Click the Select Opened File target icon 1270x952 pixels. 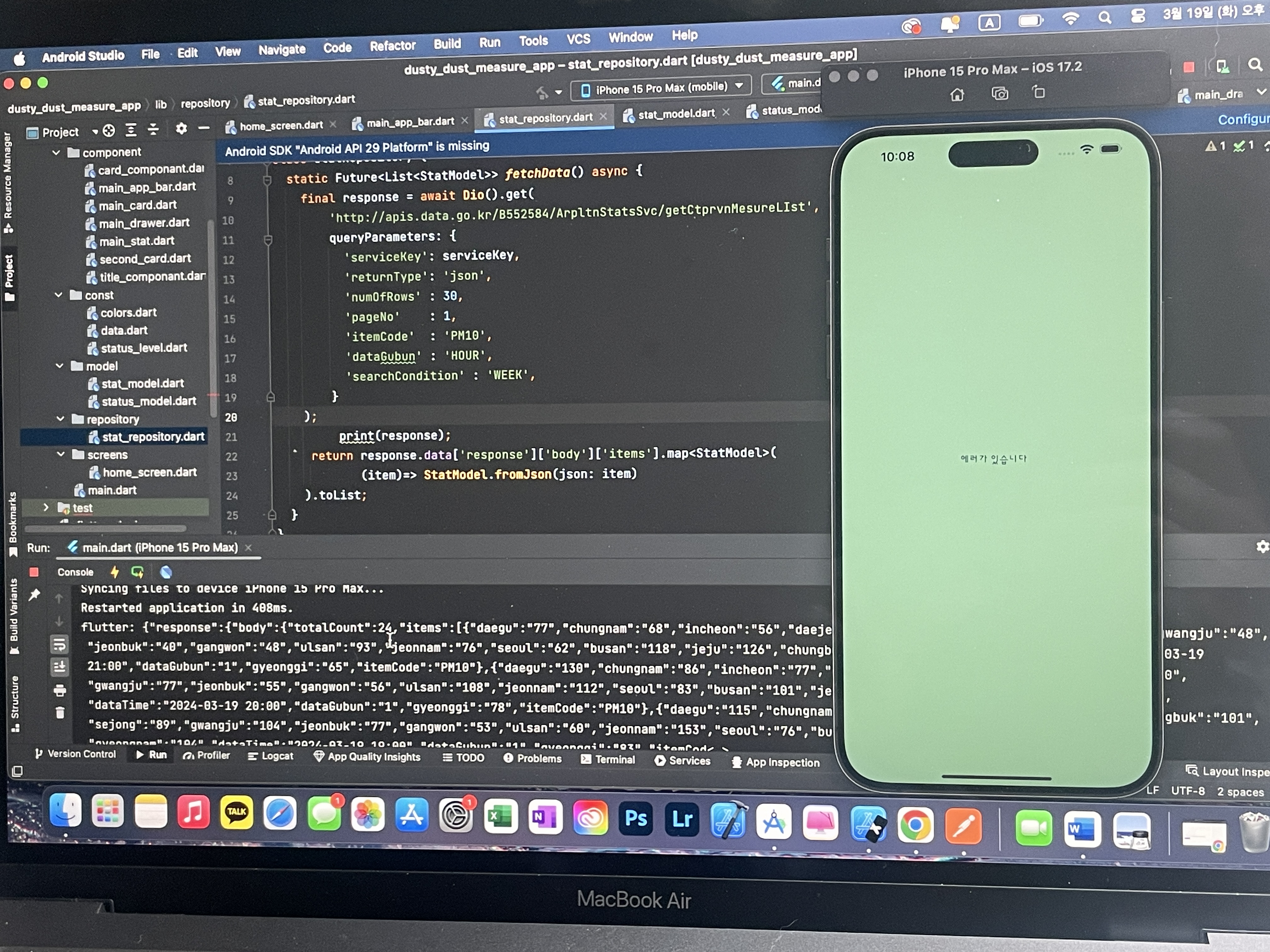point(109,131)
